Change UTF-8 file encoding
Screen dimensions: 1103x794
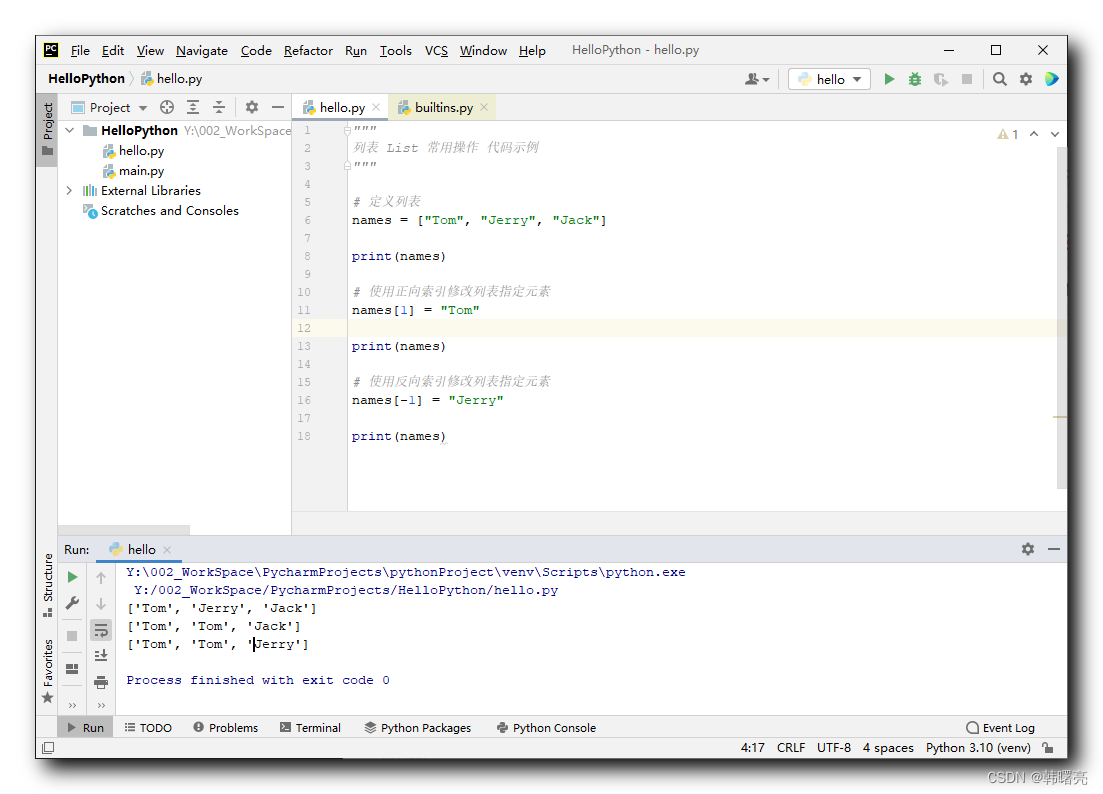pyautogui.click(x=834, y=748)
